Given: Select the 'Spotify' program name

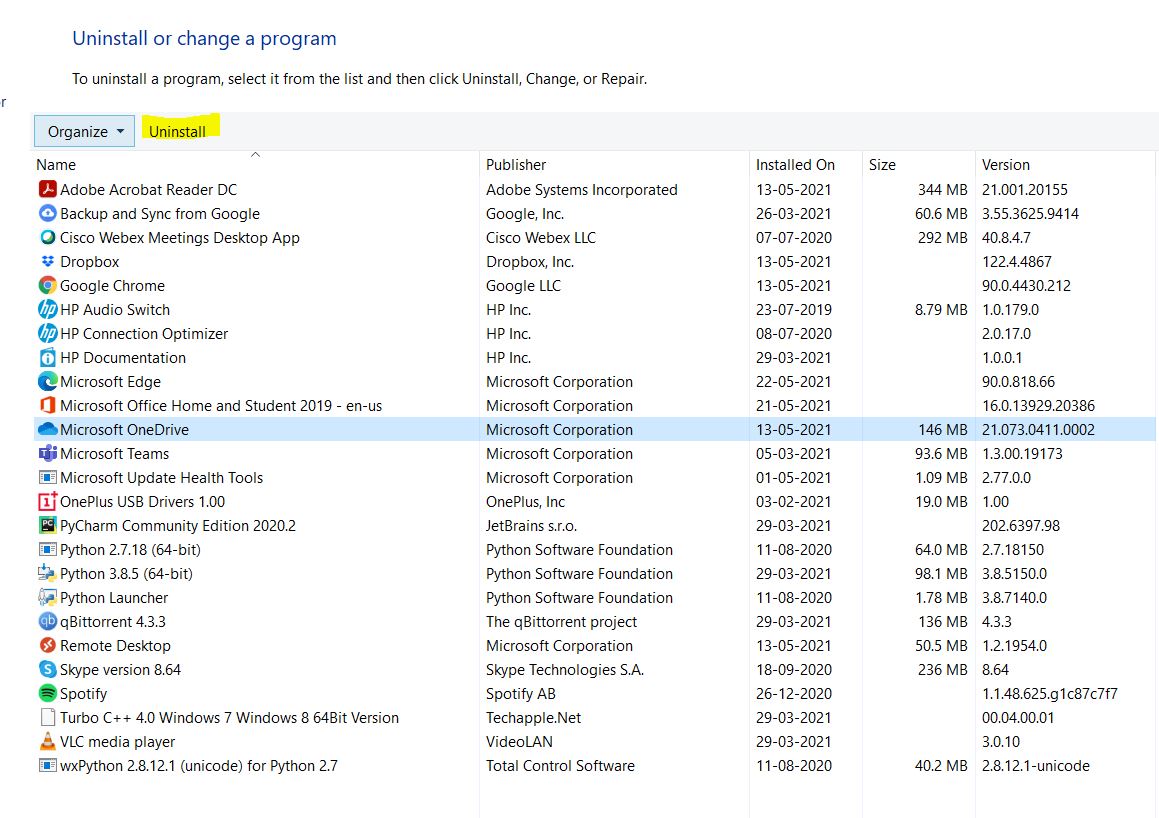Looking at the screenshot, I should coord(84,694).
